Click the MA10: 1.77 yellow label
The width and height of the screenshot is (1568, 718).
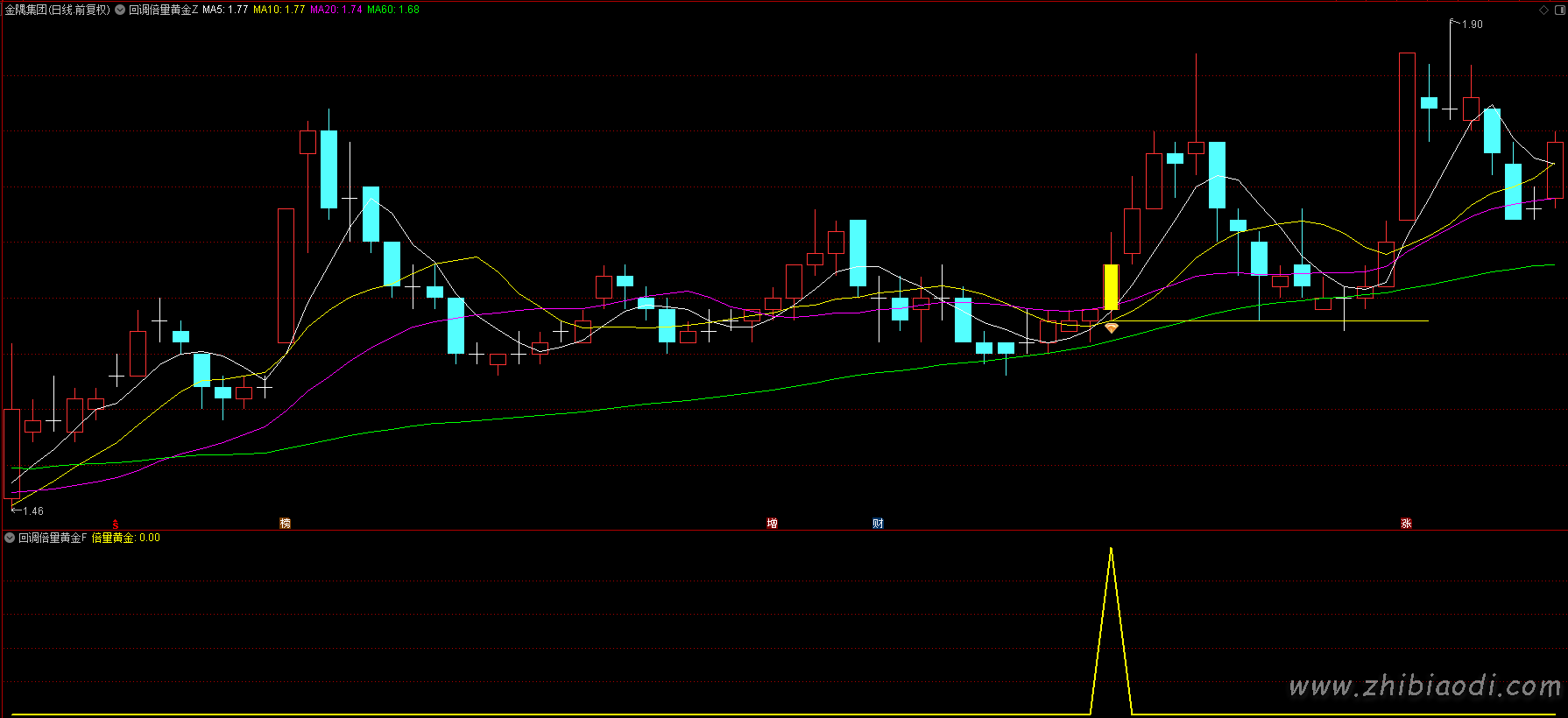click(x=279, y=10)
